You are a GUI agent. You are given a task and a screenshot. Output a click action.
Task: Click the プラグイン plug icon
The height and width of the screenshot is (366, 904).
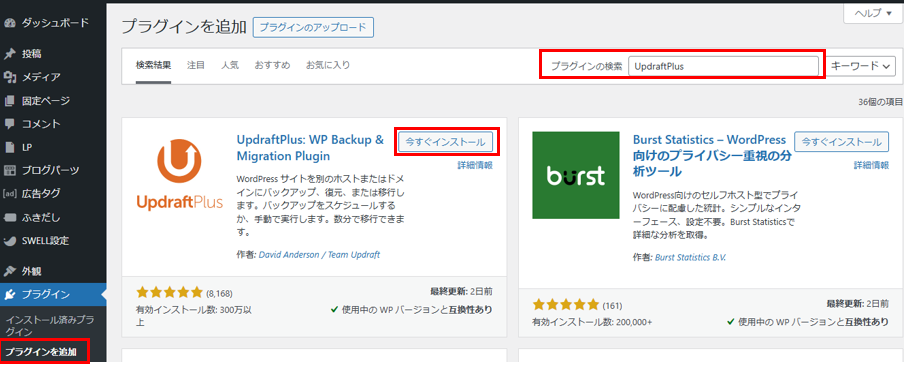[9, 295]
